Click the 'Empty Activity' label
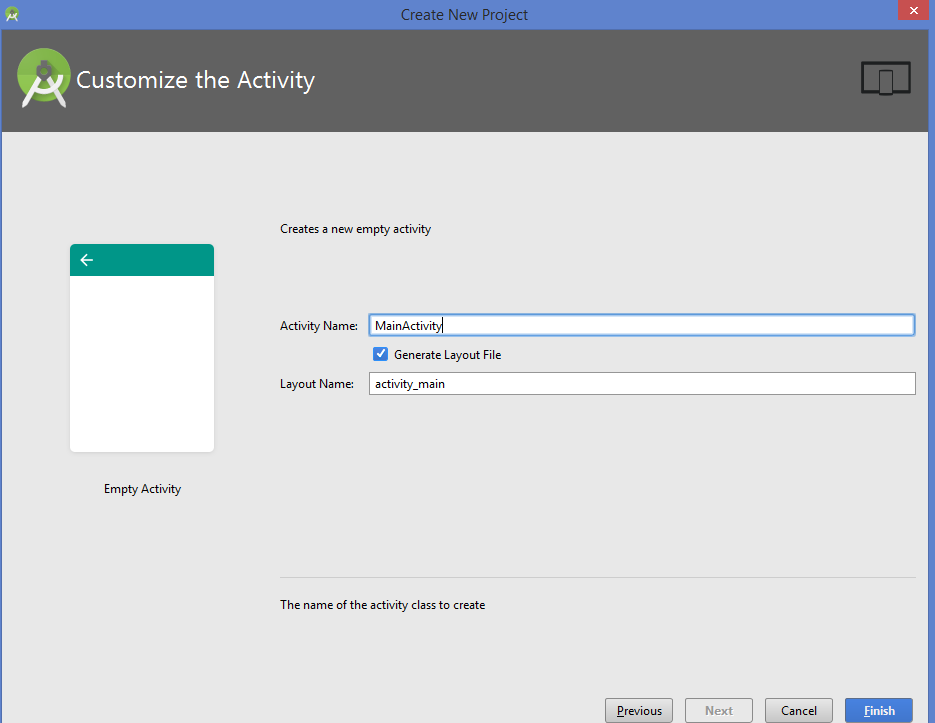This screenshot has height=723, width=935. click(143, 489)
